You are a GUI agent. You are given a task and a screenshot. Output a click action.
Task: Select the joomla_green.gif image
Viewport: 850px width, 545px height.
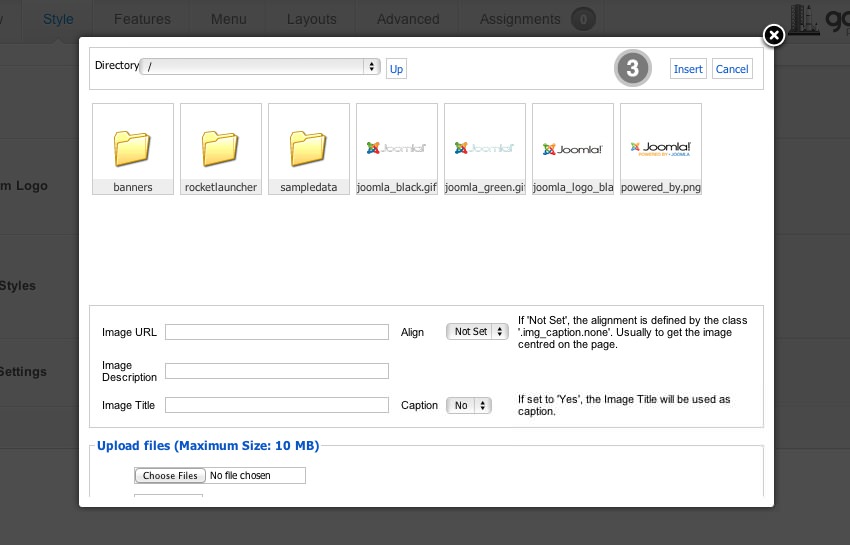[485, 148]
